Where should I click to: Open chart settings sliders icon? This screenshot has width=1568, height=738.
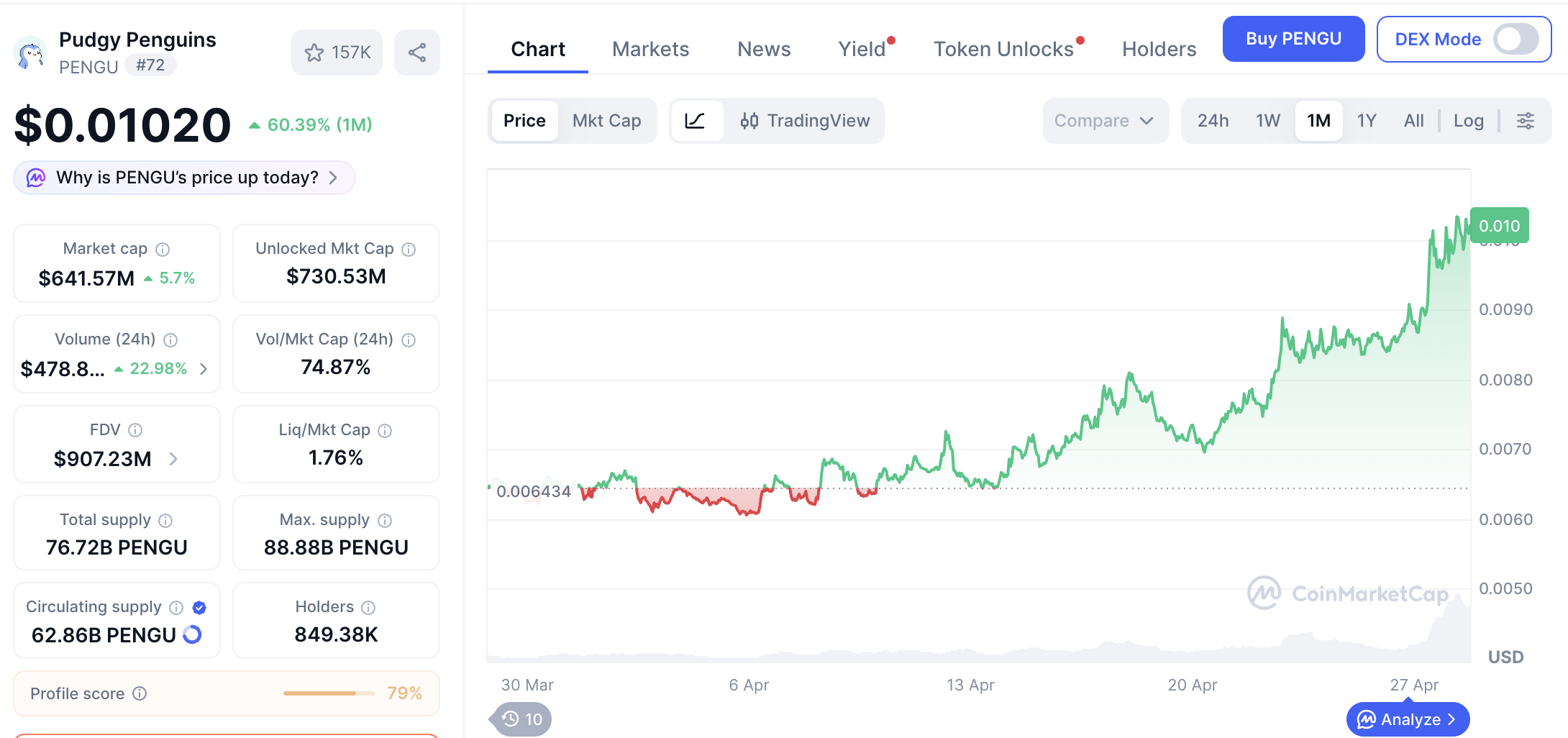pos(1526,121)
